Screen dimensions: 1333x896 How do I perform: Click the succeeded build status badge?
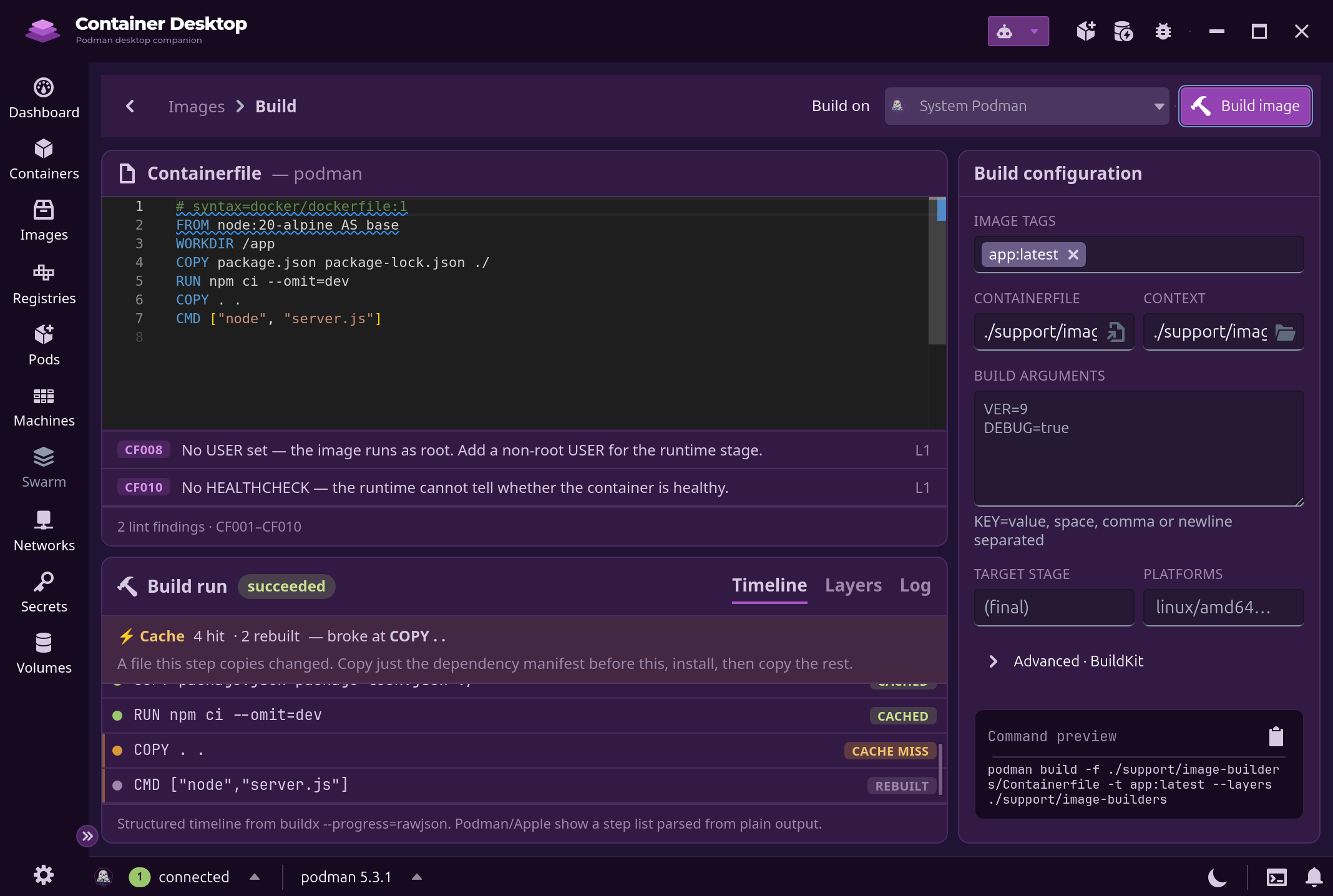pos(286,587)
